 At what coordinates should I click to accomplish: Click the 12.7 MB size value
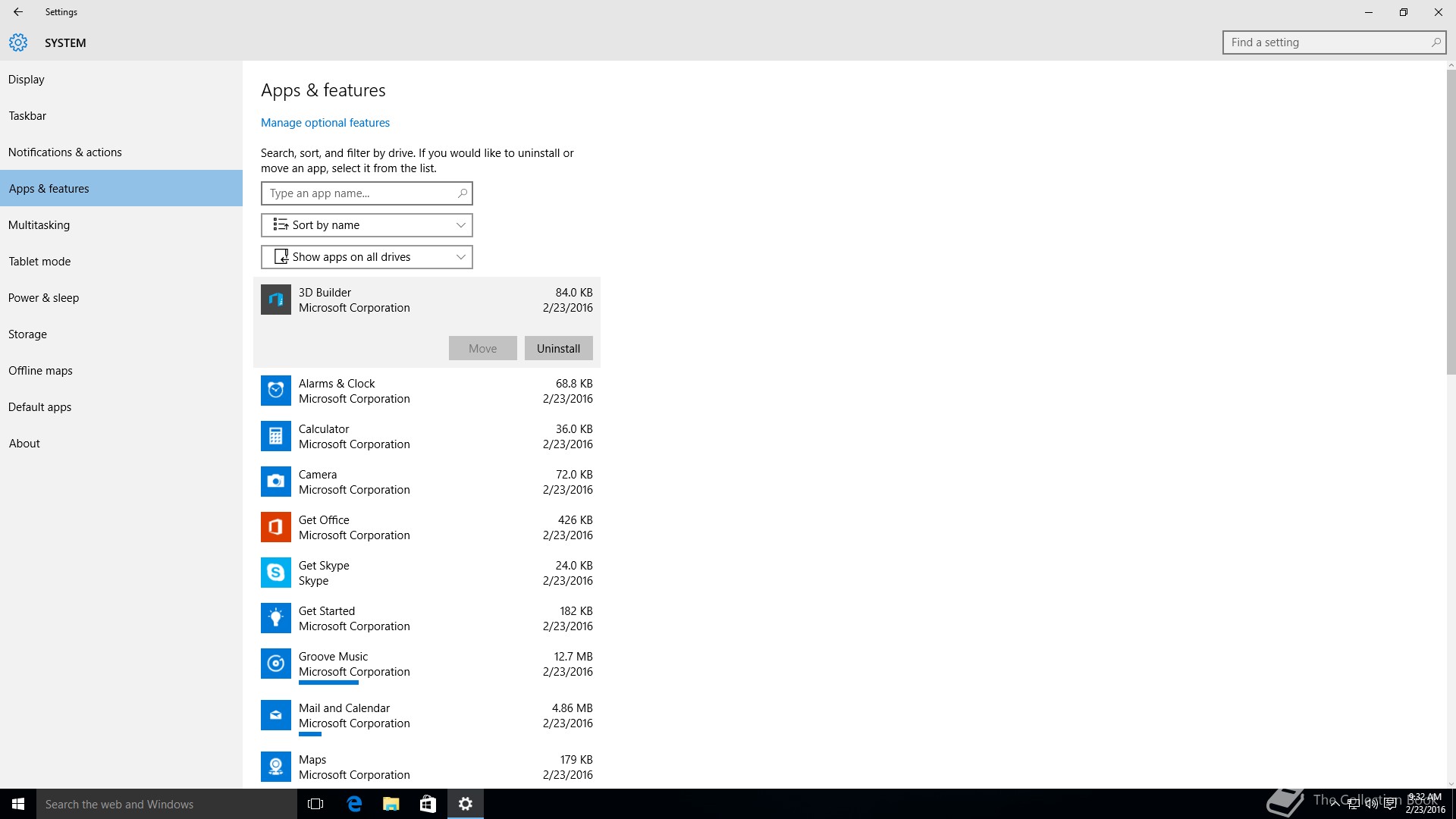tap(573, 657)
